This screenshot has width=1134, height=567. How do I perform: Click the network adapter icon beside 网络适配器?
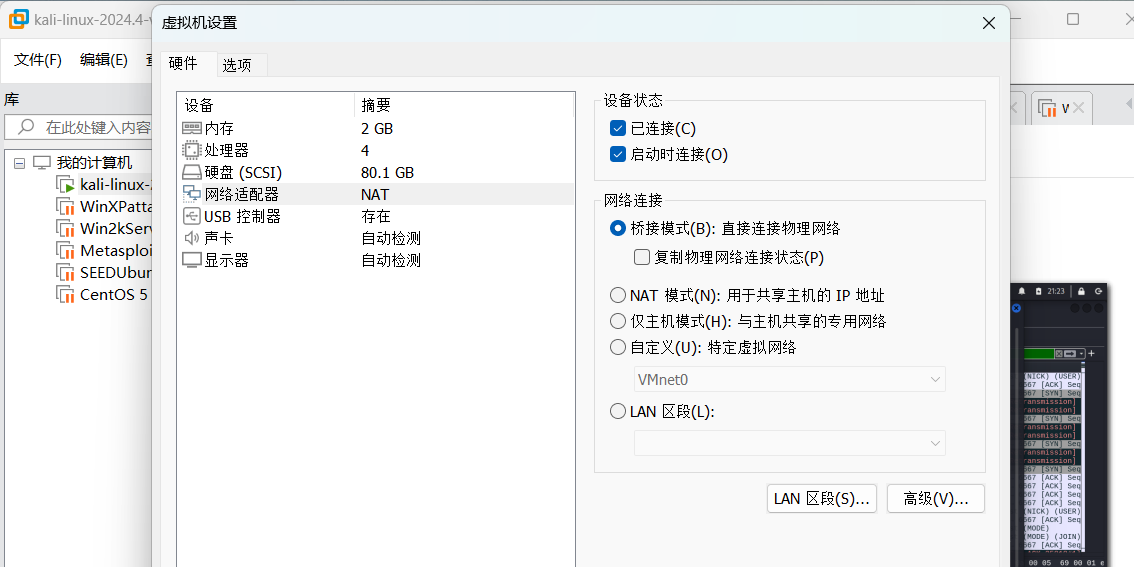192,194
